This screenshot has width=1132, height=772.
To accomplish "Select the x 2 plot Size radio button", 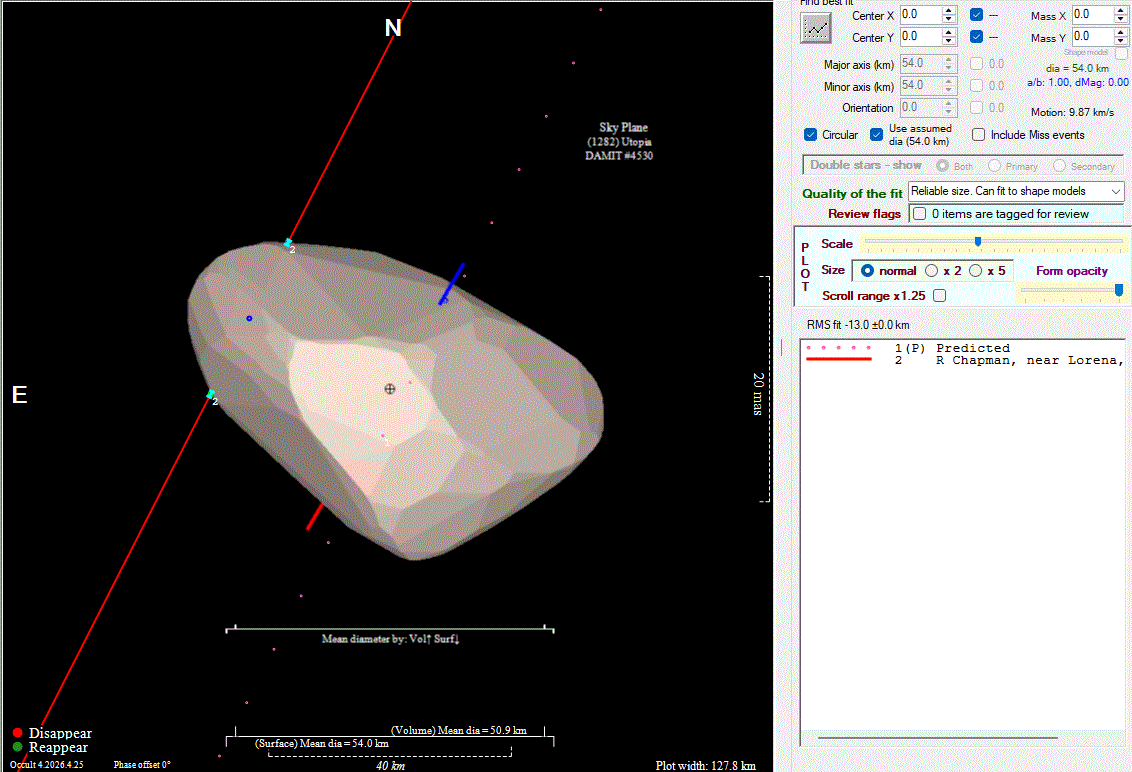I will point(931,270).
